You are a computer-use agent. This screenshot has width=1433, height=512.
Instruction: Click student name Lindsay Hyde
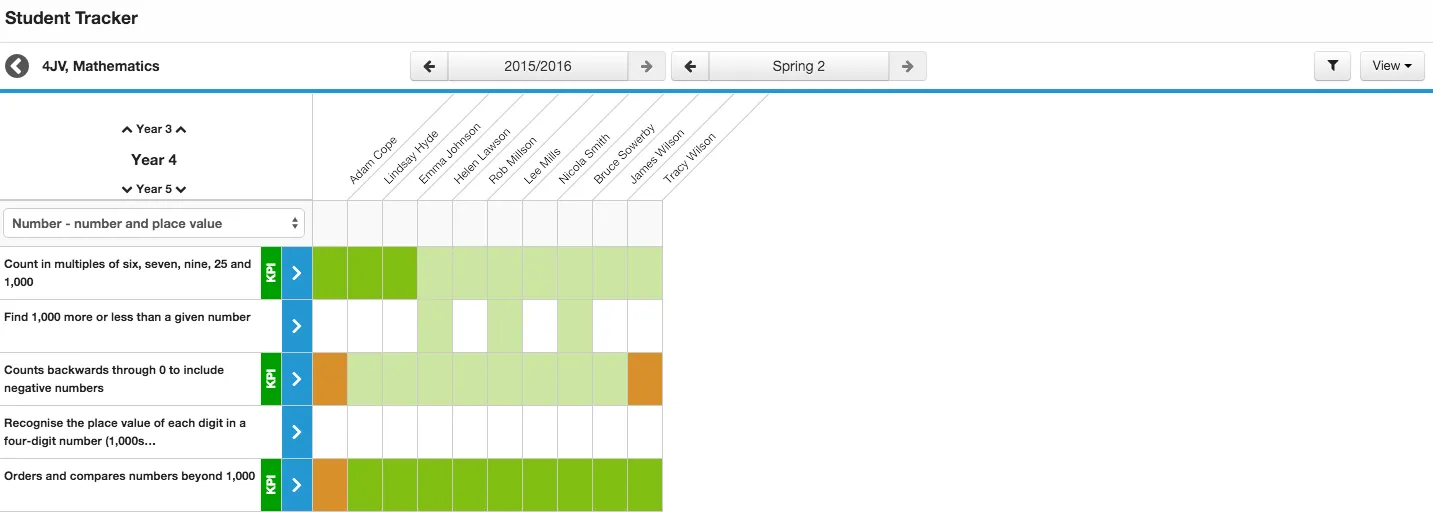click(411, 157)
